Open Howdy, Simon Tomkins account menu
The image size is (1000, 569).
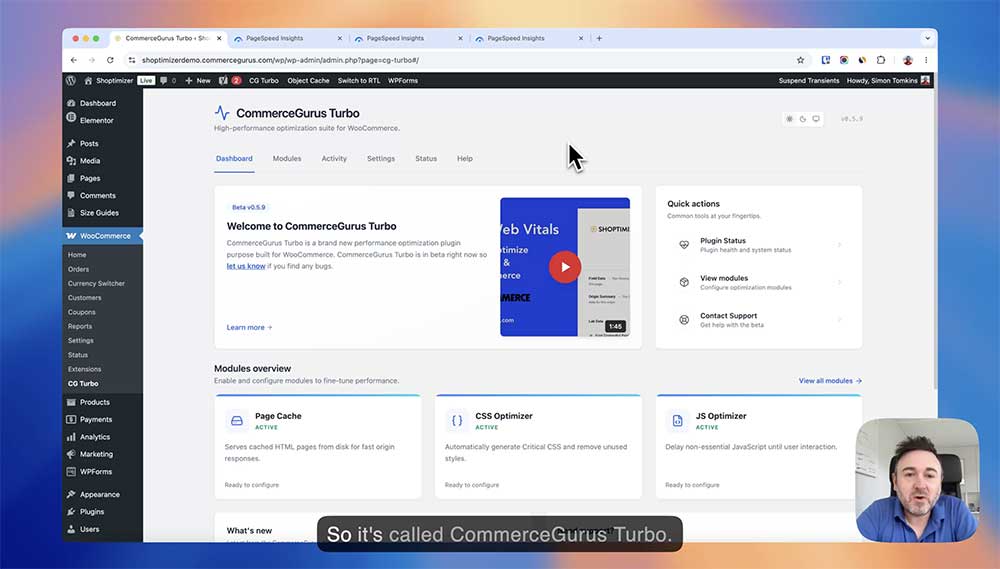pyautogui.click(x=888, y=80)
